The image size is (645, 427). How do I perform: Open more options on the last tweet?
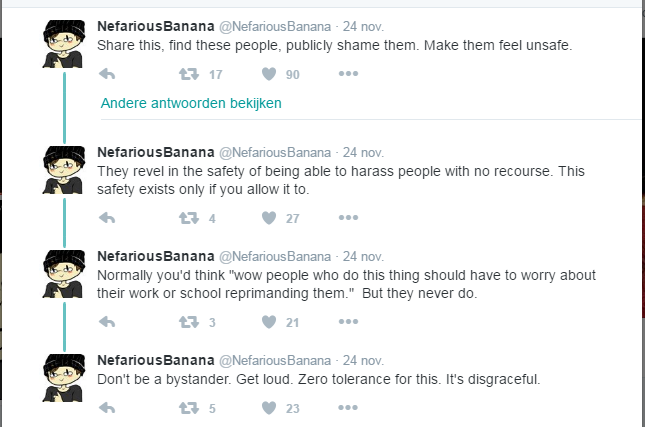tap(348, 408)
